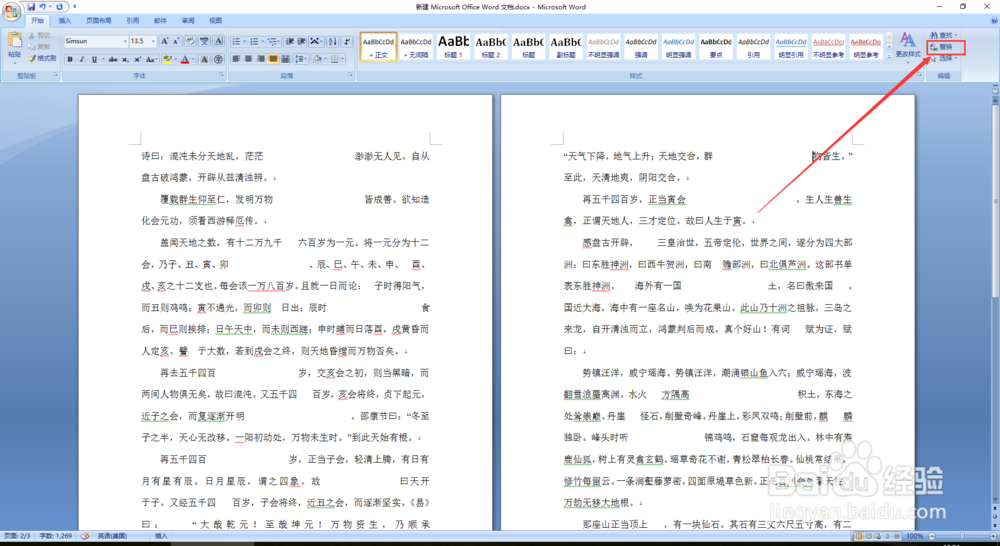Switch to the 页面布局 ribbon tab
This screenshot has height=546, width=1000.
[x=99, y=20]
